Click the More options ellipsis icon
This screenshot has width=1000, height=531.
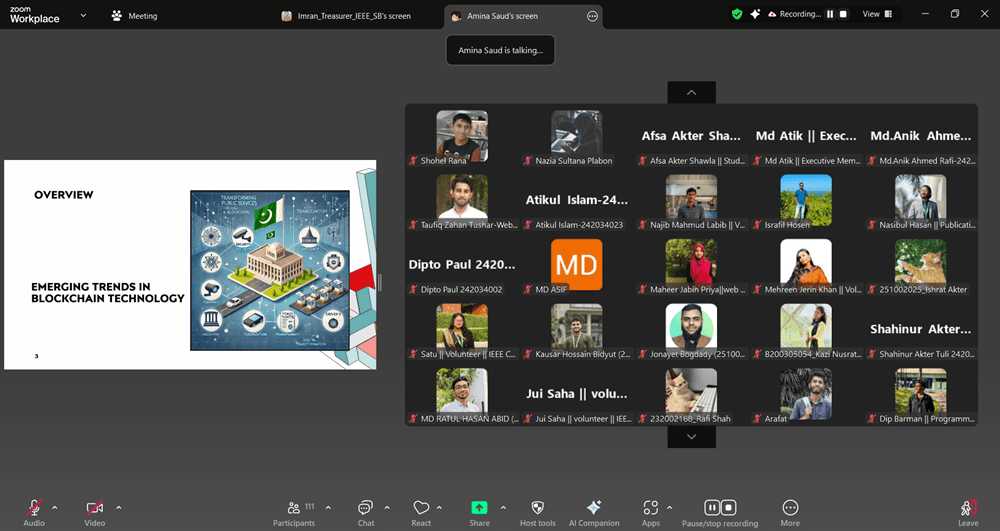click(x=790, y=509)
